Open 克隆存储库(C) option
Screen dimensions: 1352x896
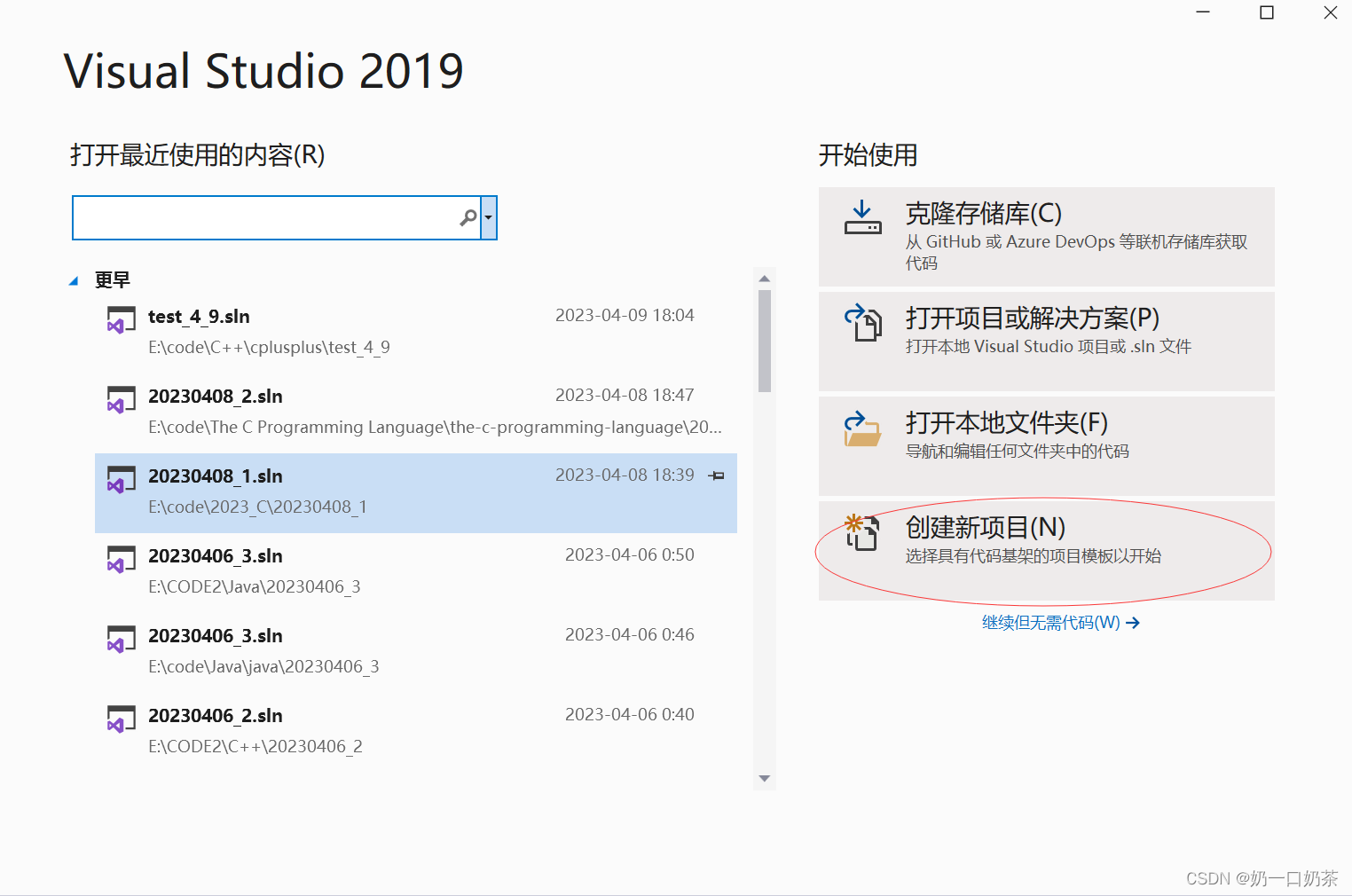(1047, 237)
